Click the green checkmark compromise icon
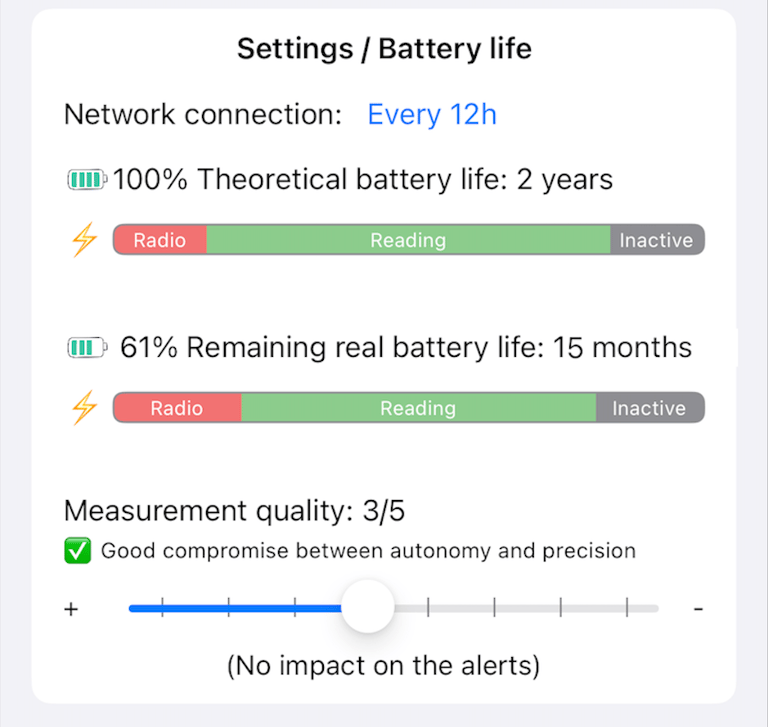 [x=78, y=551]
